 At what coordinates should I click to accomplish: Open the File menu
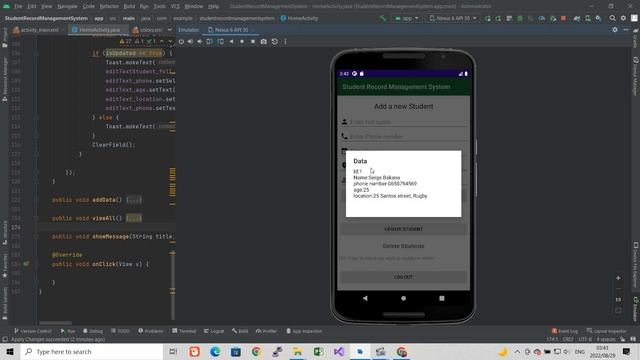coord(18,6)
